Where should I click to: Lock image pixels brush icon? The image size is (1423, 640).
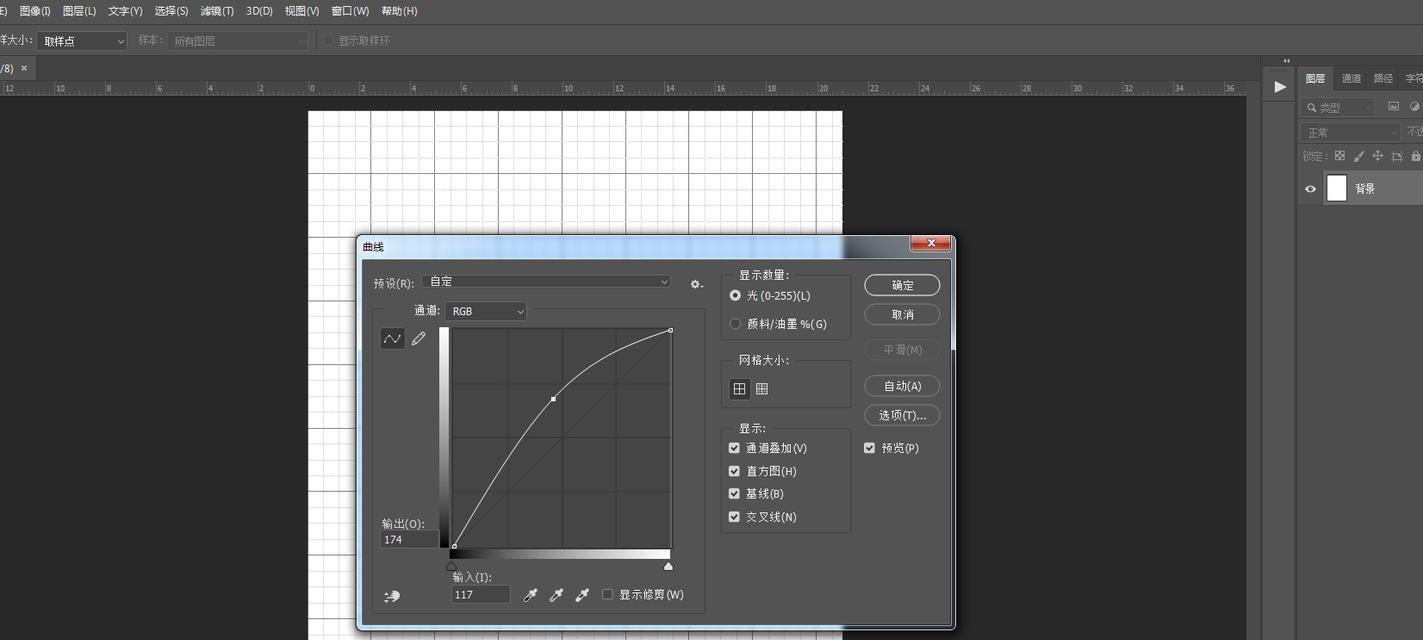point(1358,156)
